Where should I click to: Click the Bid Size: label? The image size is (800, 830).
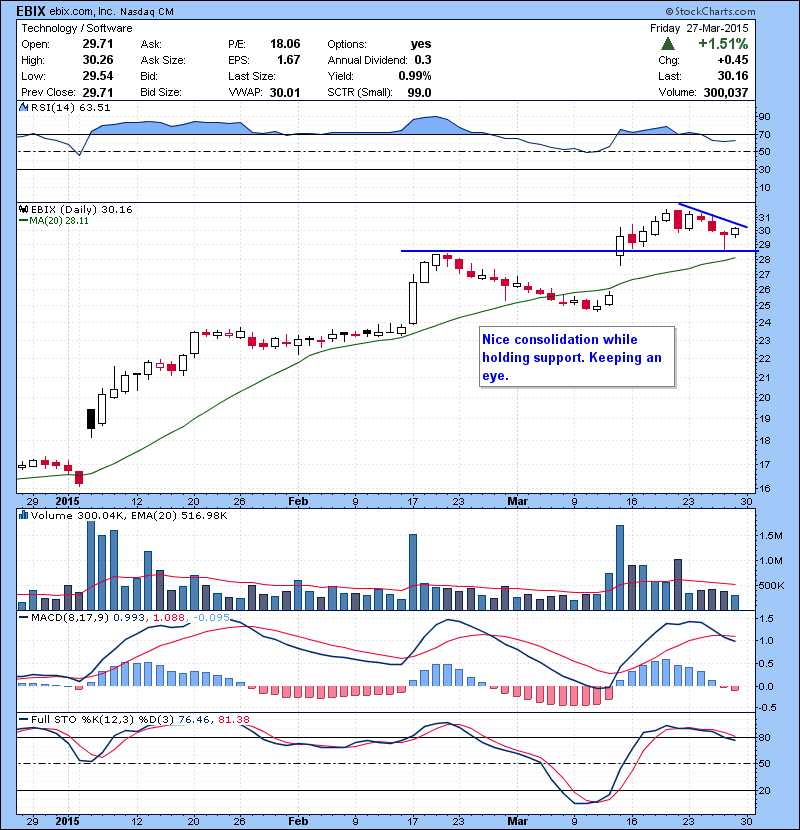(161, 92)
